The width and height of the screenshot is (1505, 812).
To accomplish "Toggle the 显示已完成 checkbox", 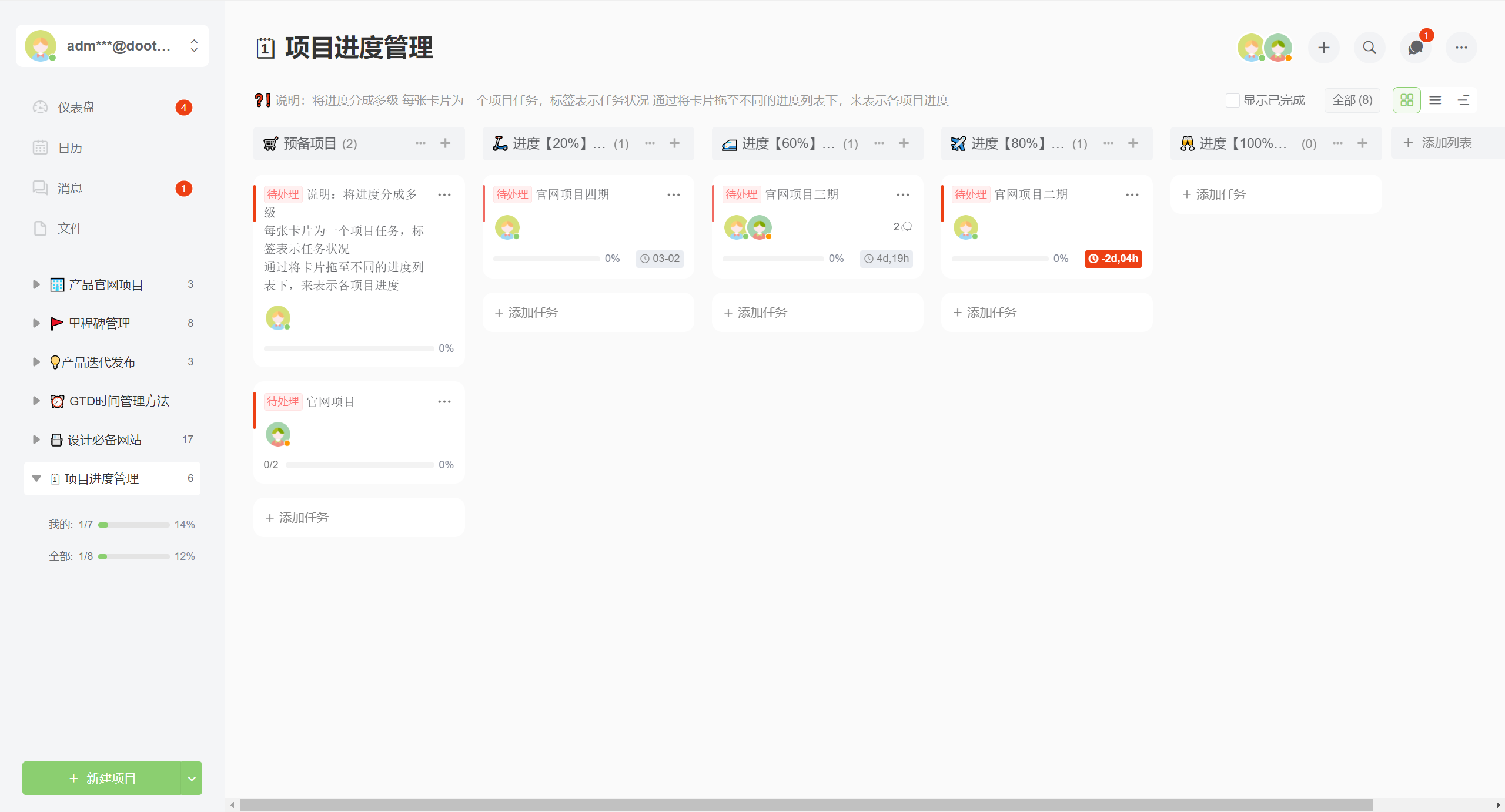I will [1232, 100].
